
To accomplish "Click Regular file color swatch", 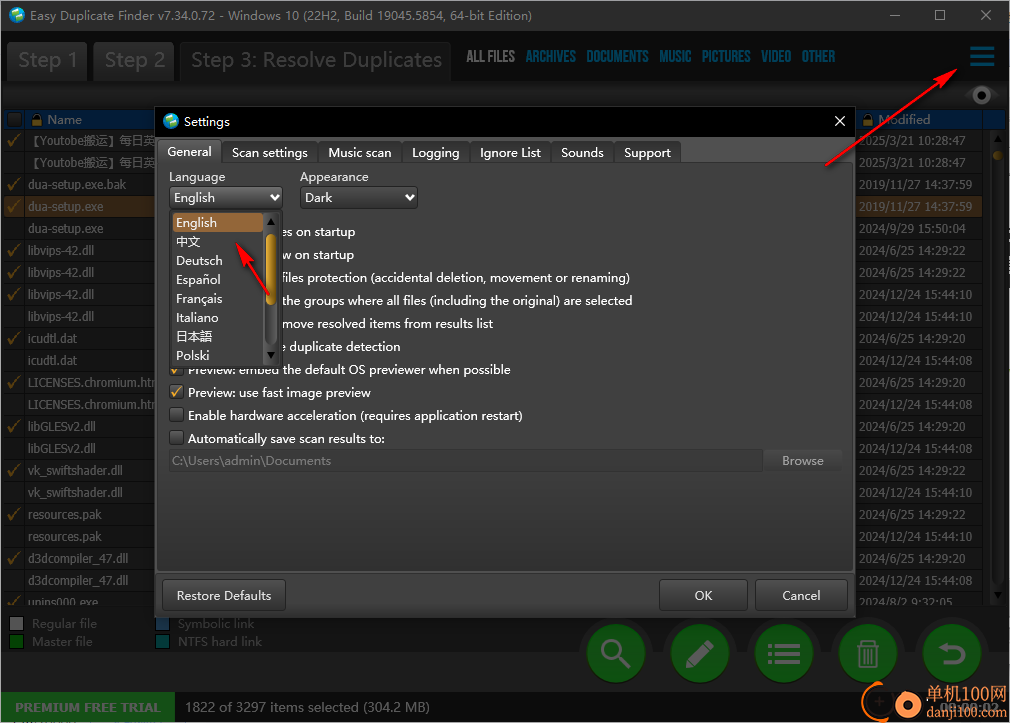I will pyautogui.click(x=17, y=624).
